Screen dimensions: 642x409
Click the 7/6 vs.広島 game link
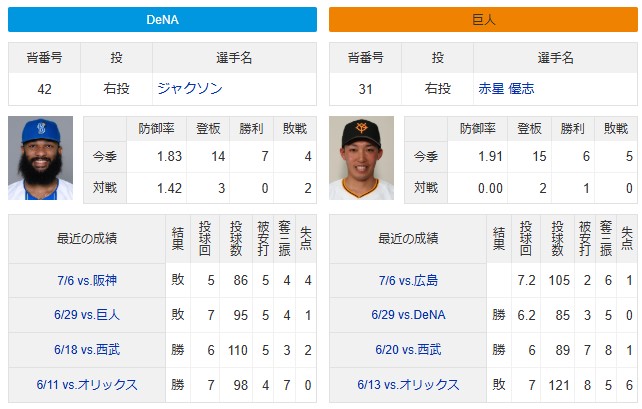point(408,280)
